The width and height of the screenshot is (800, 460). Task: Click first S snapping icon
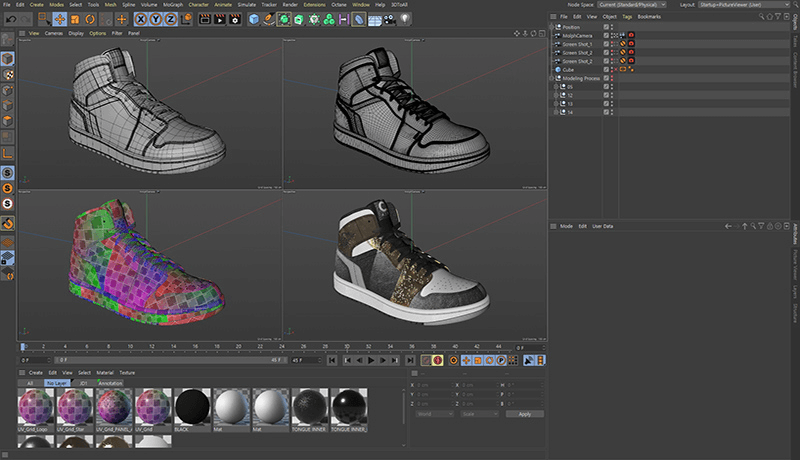click(x=8, y=173)
